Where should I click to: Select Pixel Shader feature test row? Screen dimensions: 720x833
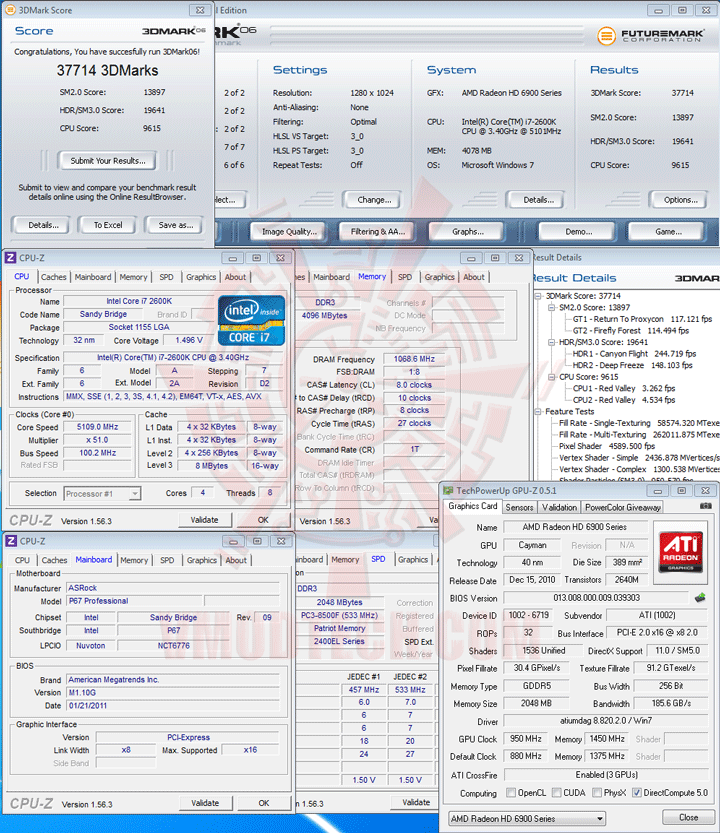(607, 446)
